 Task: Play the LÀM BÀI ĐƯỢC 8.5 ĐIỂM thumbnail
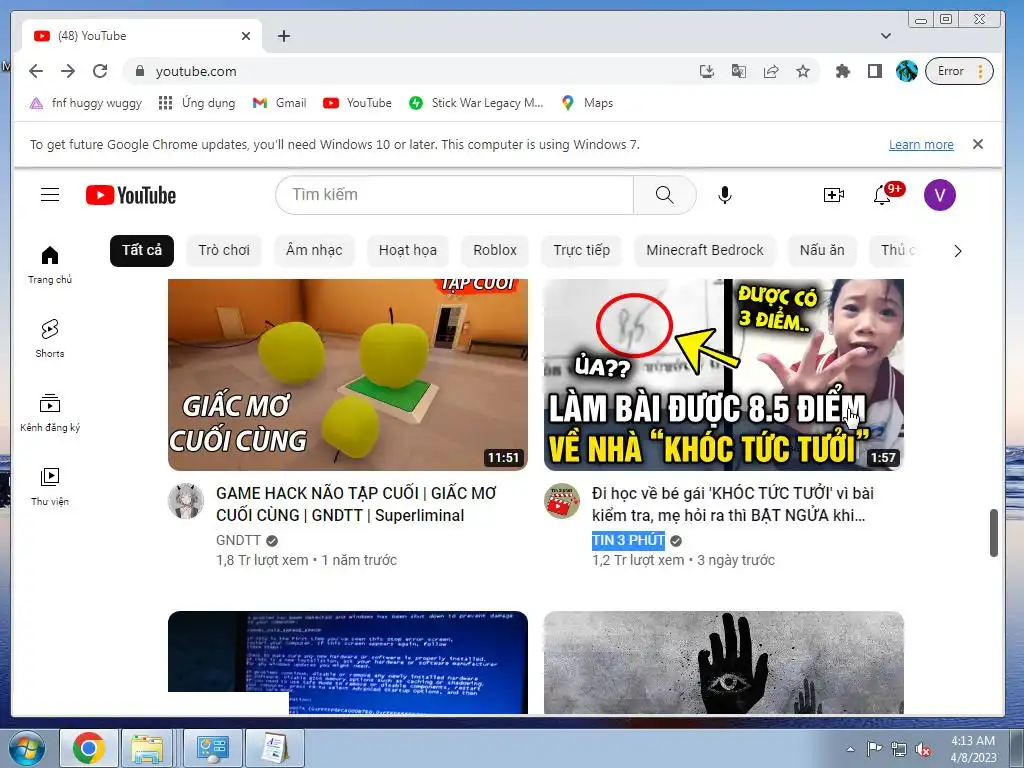pyautogui.click(x=724, y=375)
